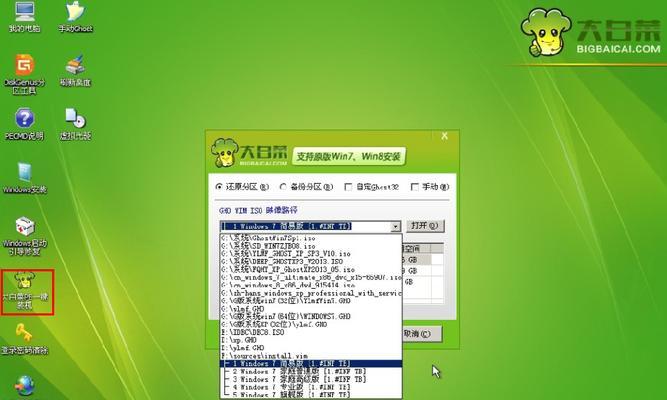Open the 我的电脑 desktop icon

[25, 17]
